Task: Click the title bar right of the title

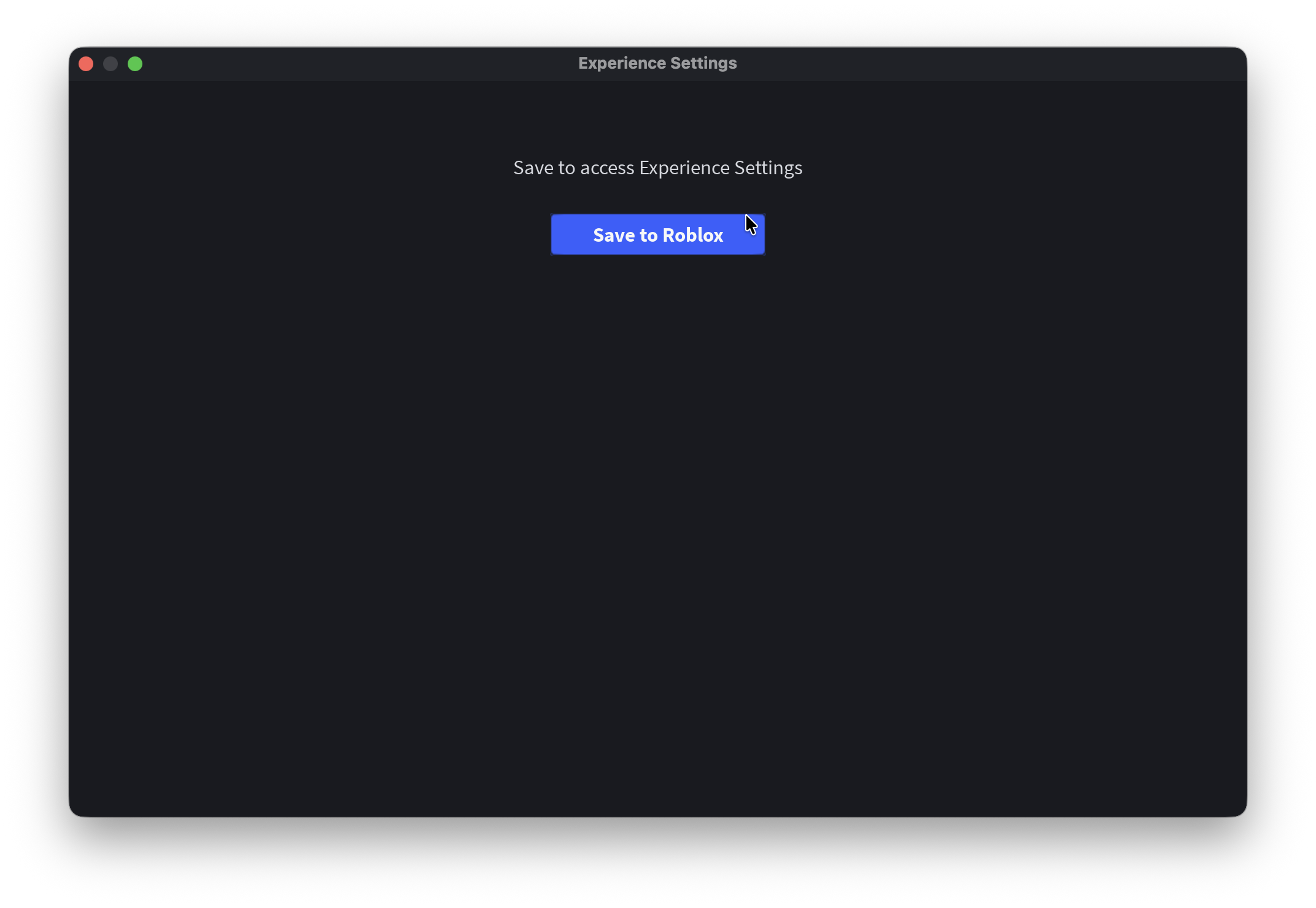Action: coord(982,64)
